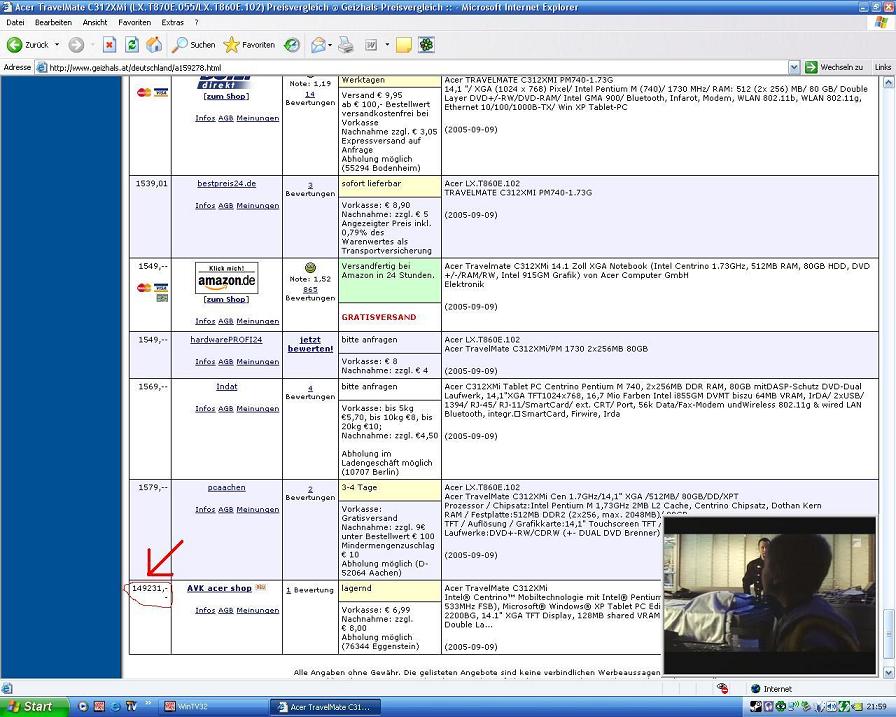Image resolution: width=896 pixels, height=717 pixels.
Task: Click the page icon in the address bar
Action: click(41, 67)
